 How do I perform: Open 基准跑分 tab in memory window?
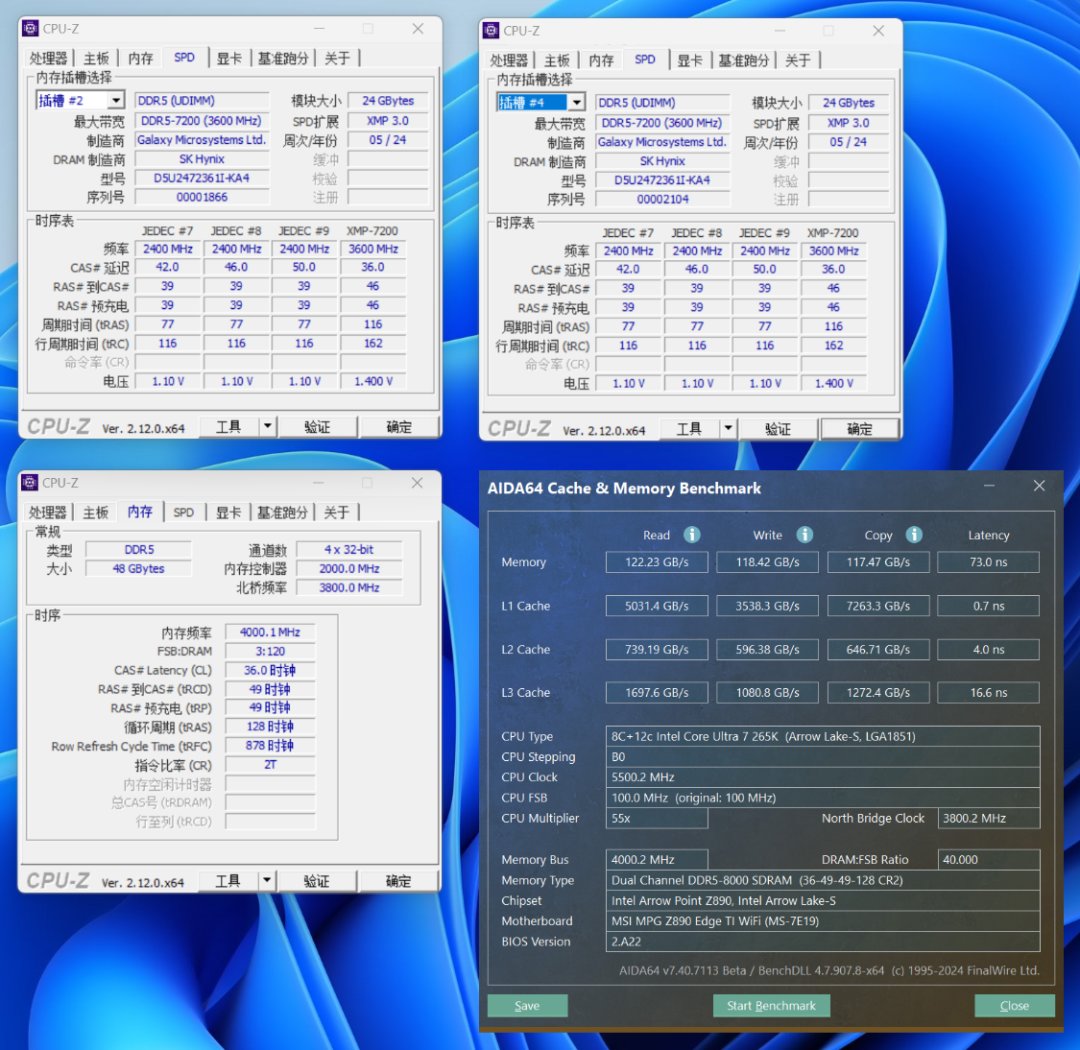coord(282,512)
